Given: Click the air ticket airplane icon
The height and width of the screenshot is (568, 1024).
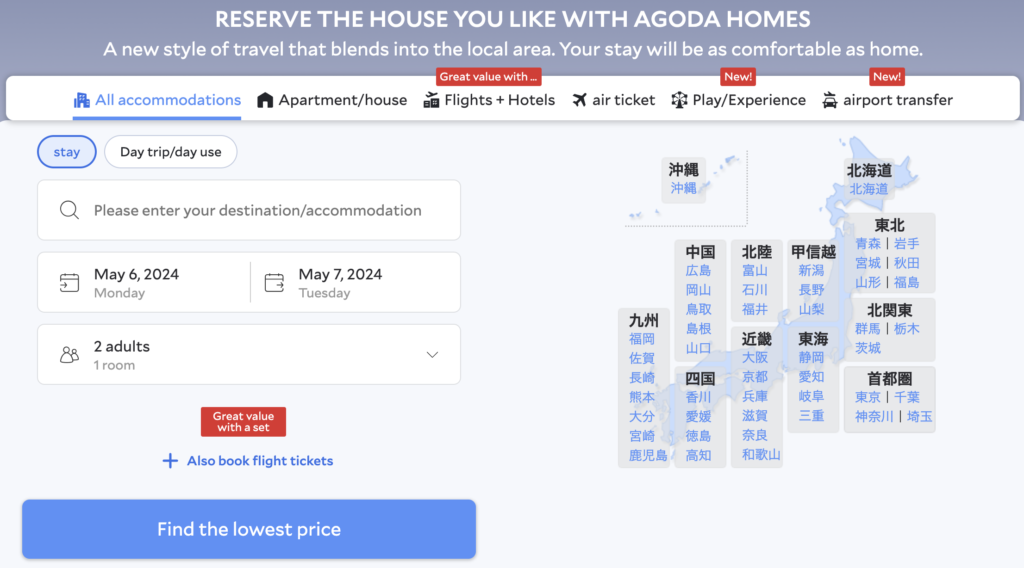Looking at the screenshot, I should tap(580, 100).
